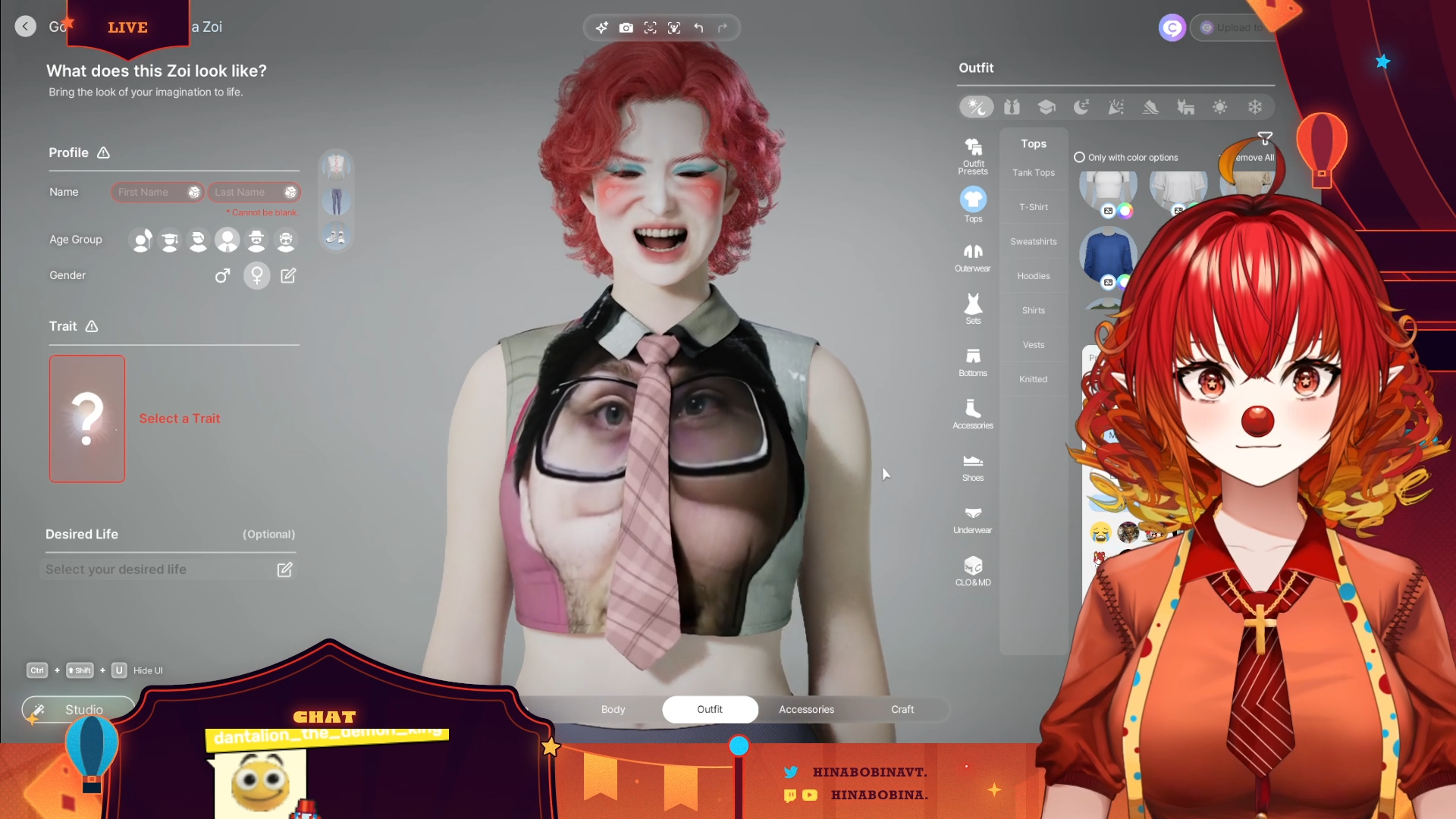Select the young adult age group

[x=198, y=240]
